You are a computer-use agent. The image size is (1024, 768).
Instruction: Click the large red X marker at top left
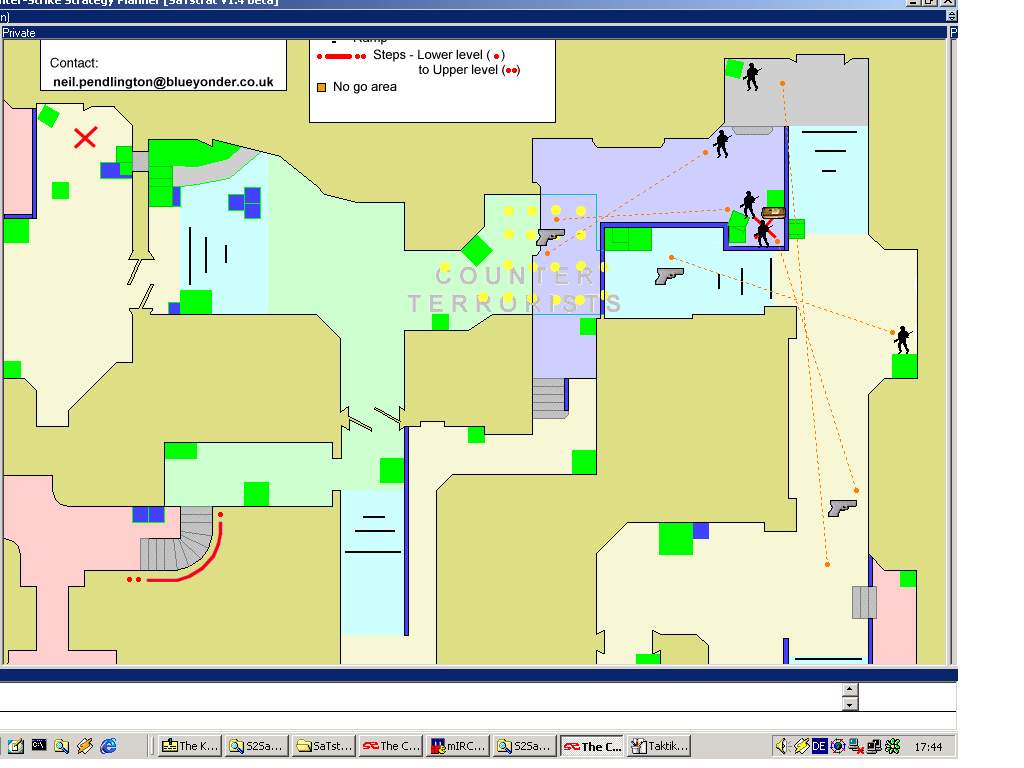click(86, 137)
